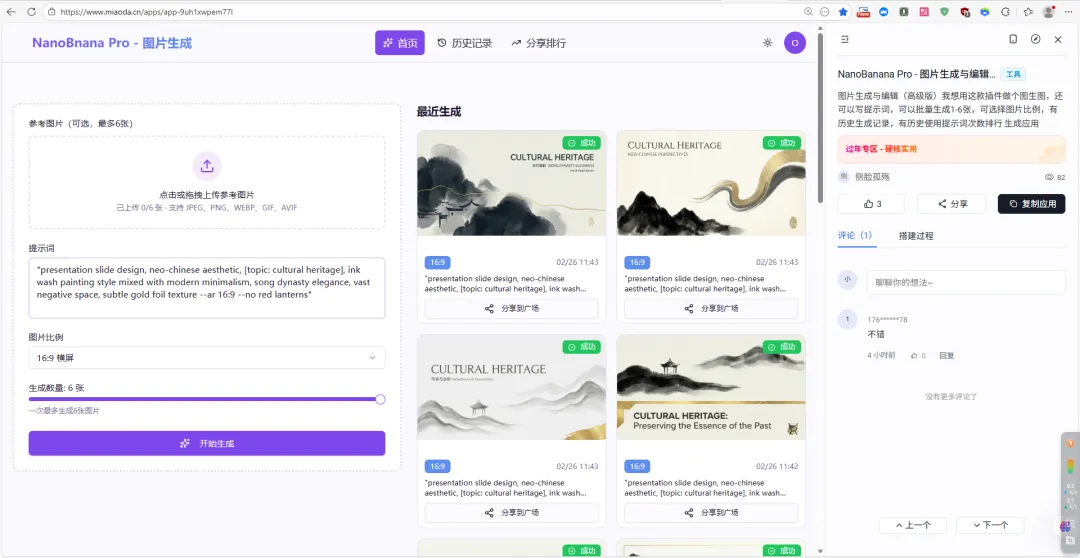Image resolution: width=1080 pixels, height=558 pixels.
Task: Open gold brushstroke Cultural Heritage thumbnail
Action: (x=711, y=183)
